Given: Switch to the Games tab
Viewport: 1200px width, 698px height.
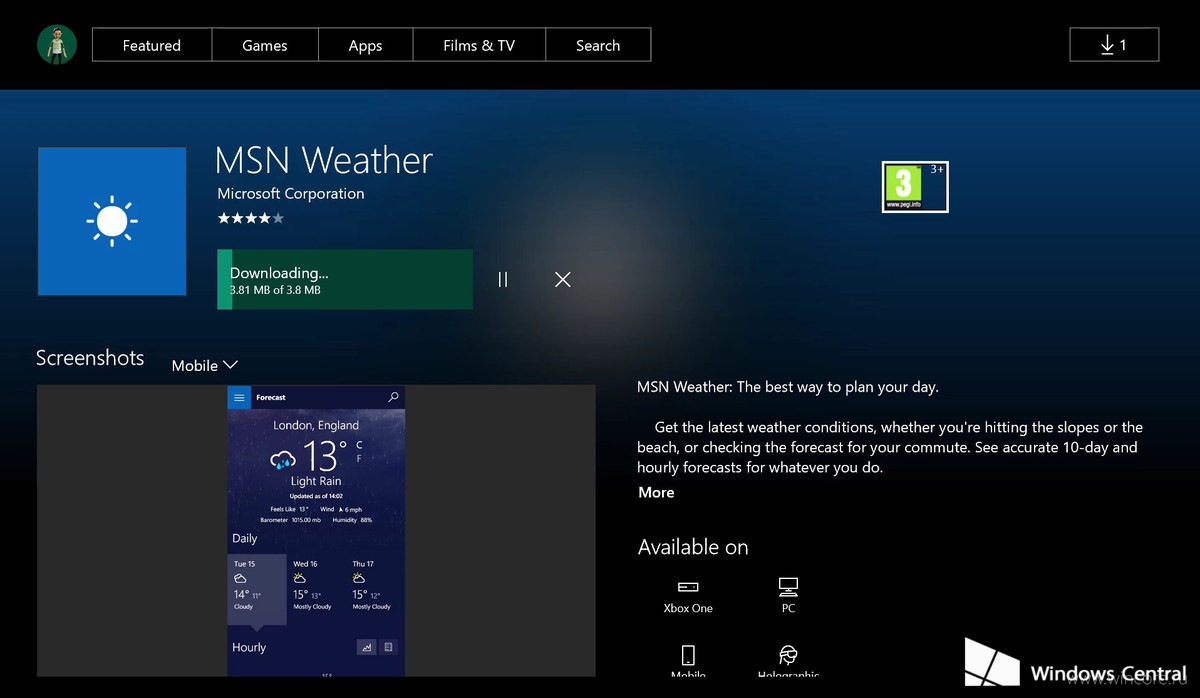Looking at the screenshot, I should pos(265,45).
